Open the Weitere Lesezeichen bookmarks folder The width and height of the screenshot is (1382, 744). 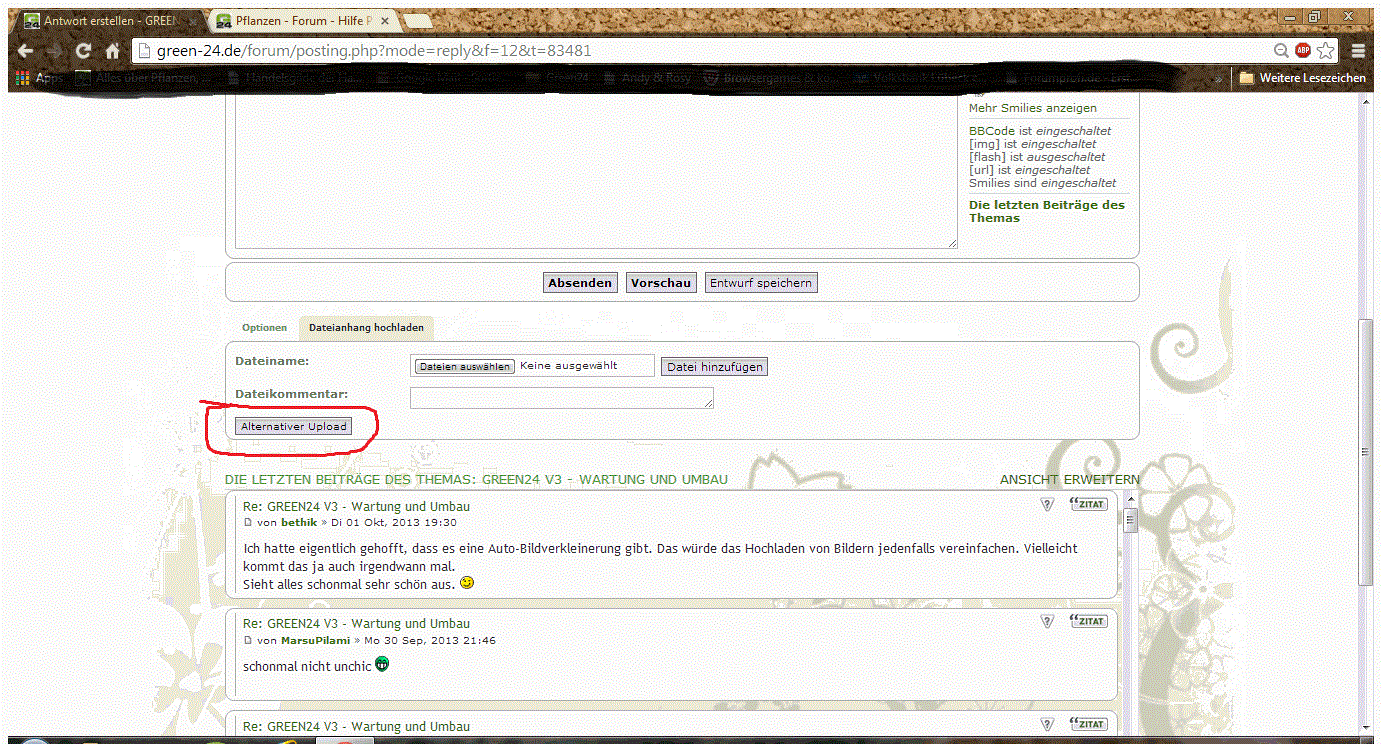click(1302, 78)
